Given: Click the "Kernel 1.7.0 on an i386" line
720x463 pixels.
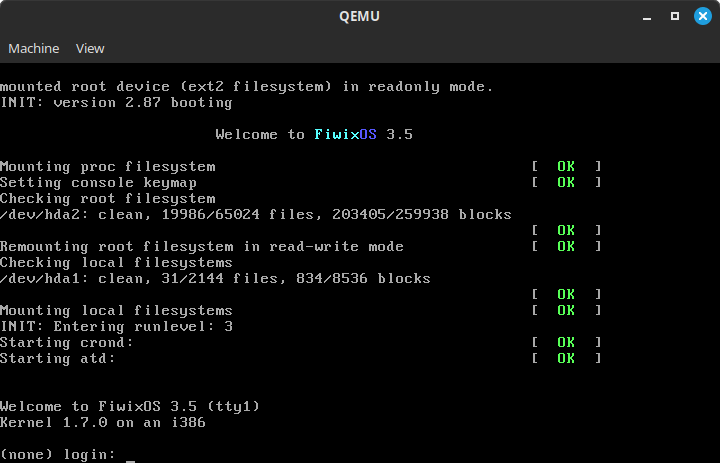Looking at the screenshot, I should pyautogui.click(x=103, y=422).
